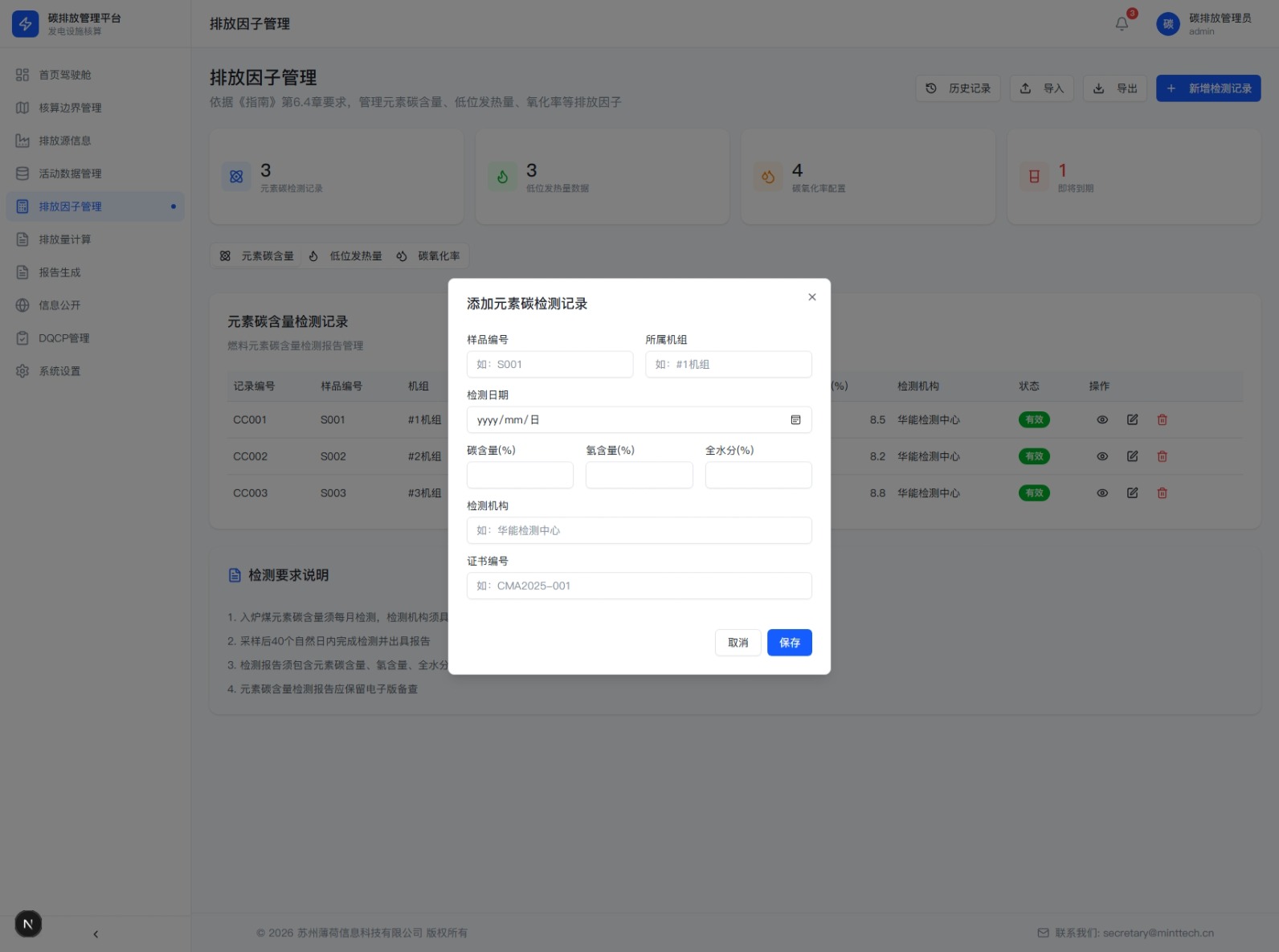Click 保存 to save the record
The height and width of the screenshot is (952, 1279).
click(x=790, y=643)
